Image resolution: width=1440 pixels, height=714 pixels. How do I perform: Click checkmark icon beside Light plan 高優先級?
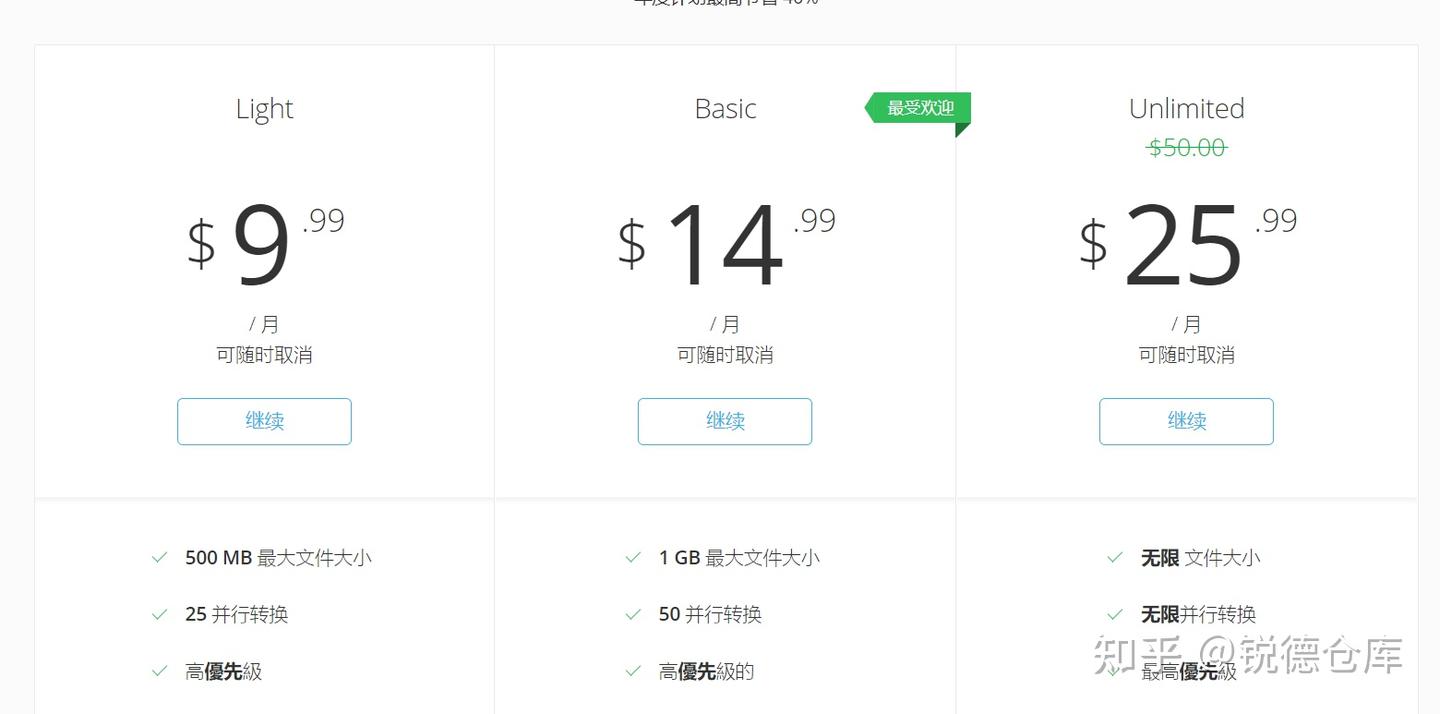point(159,671)
